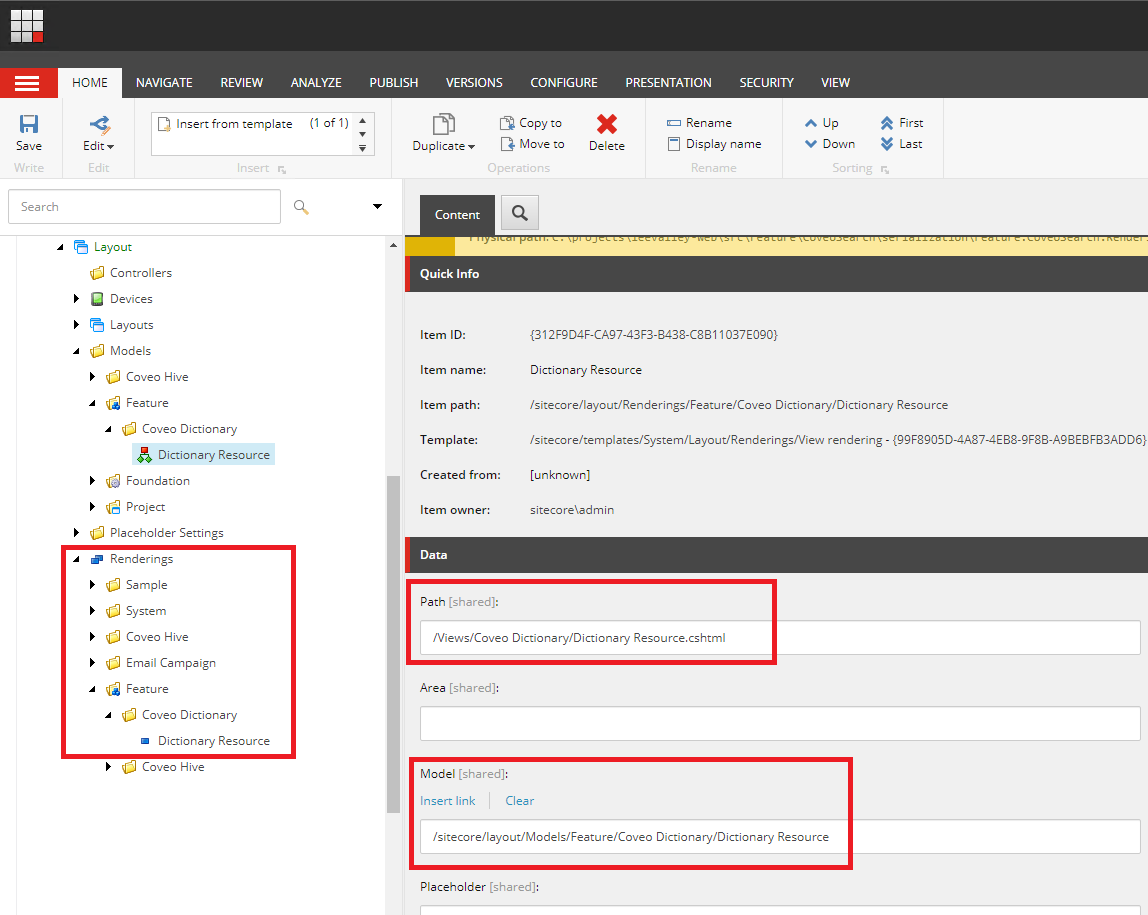
Task: Select the Project node under Models
Action: [x=145, y=507]
